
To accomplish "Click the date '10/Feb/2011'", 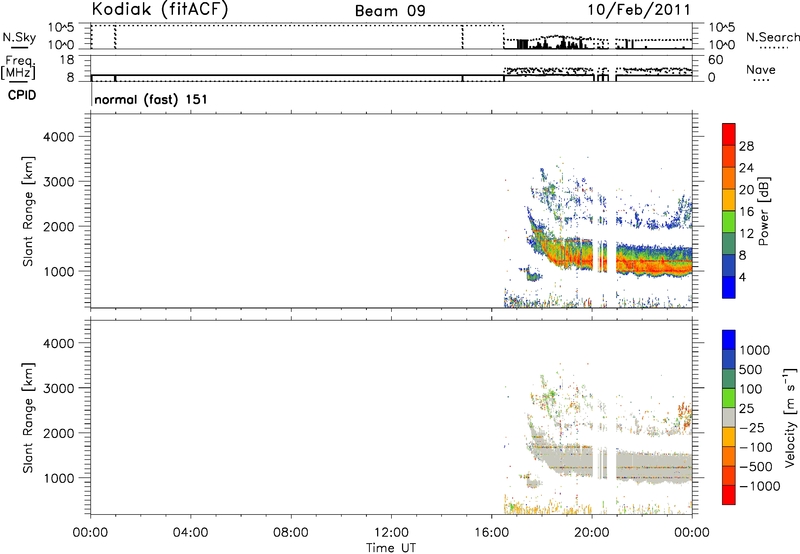I will click(639, 10).
